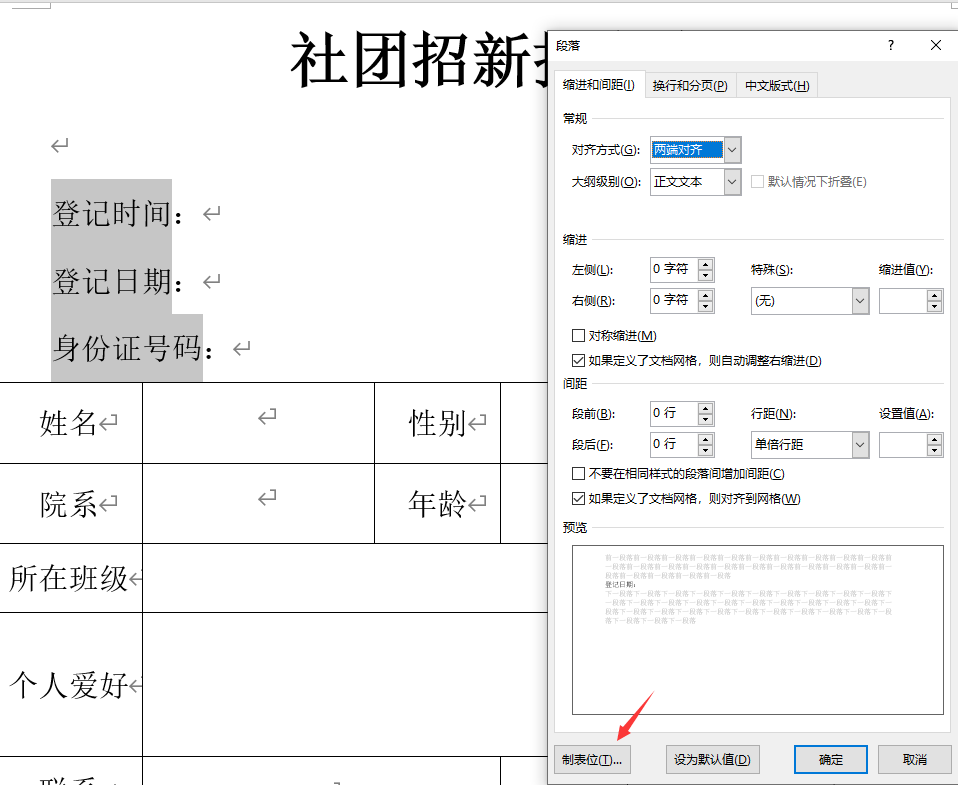Image resolution: width=958 pixels, height=785 pixels.
Task: Uncheck 如果定义了文档网格则自动调整右缩进
Action: (578, 360)
